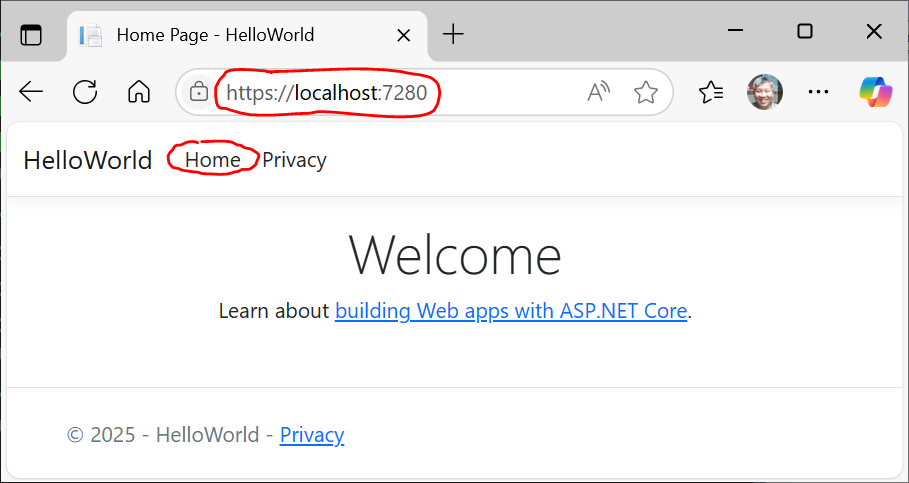Open building Web apps with ASP.NET Core link
The width and height of the screenshot is (909, 483).
click(511, 311)
